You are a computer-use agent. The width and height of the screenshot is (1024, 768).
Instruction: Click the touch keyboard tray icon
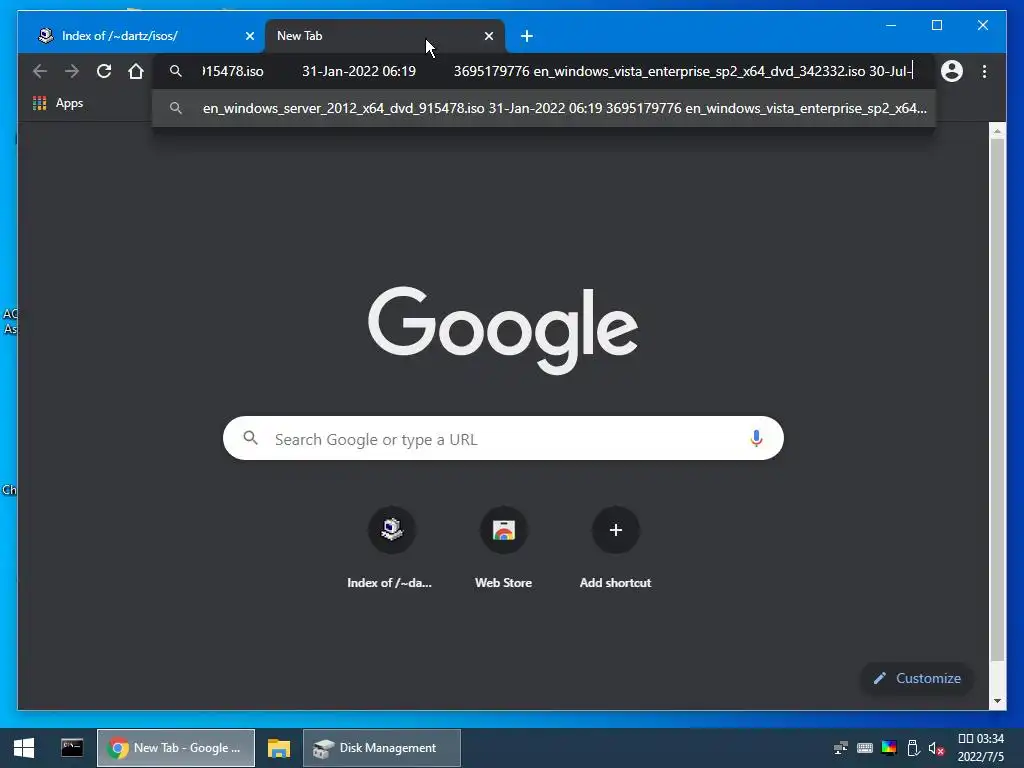865,748
